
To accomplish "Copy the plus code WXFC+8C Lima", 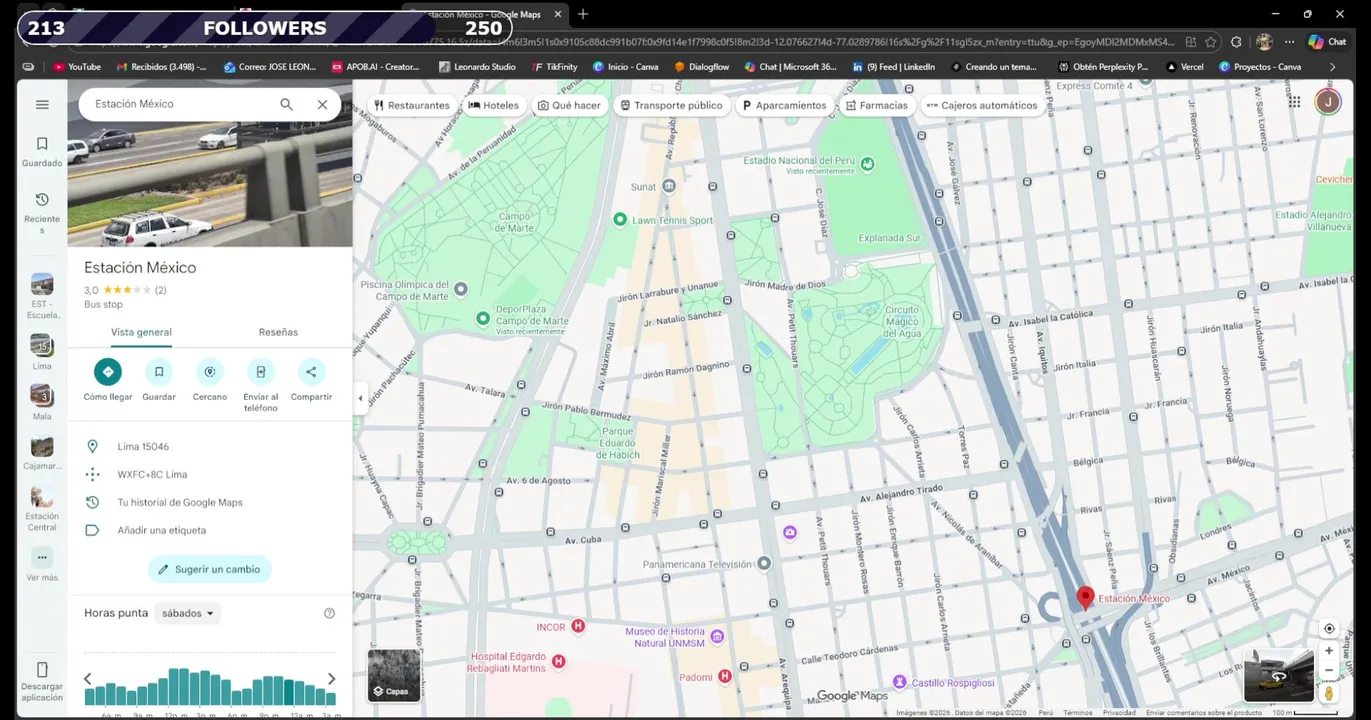I will click(210, 474).
